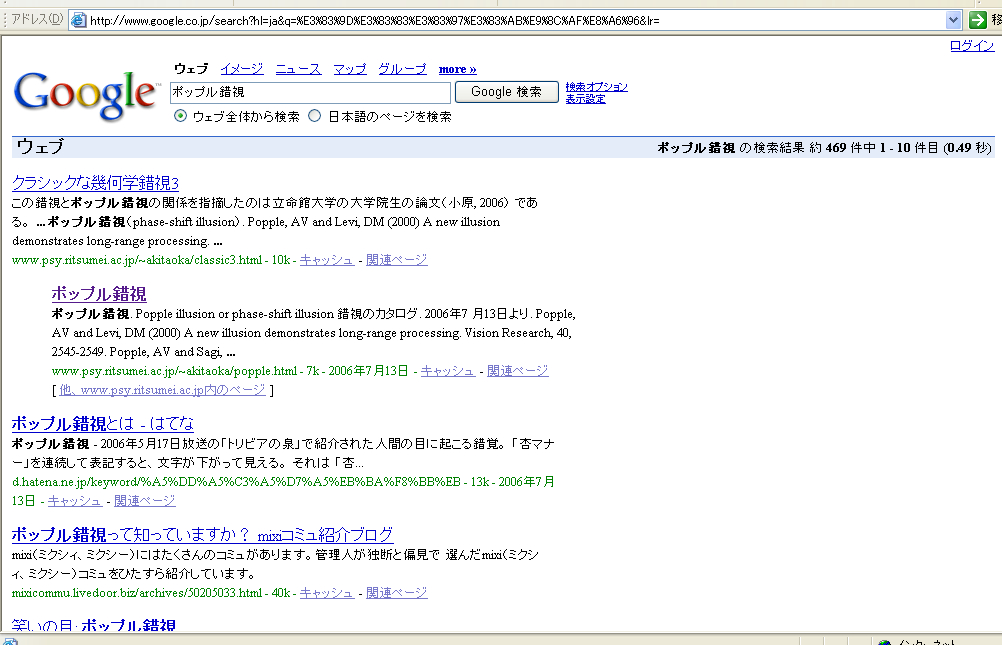Open the グループ tab link
The height and width of the screenshot is (645, 1002).
[402, 69]
